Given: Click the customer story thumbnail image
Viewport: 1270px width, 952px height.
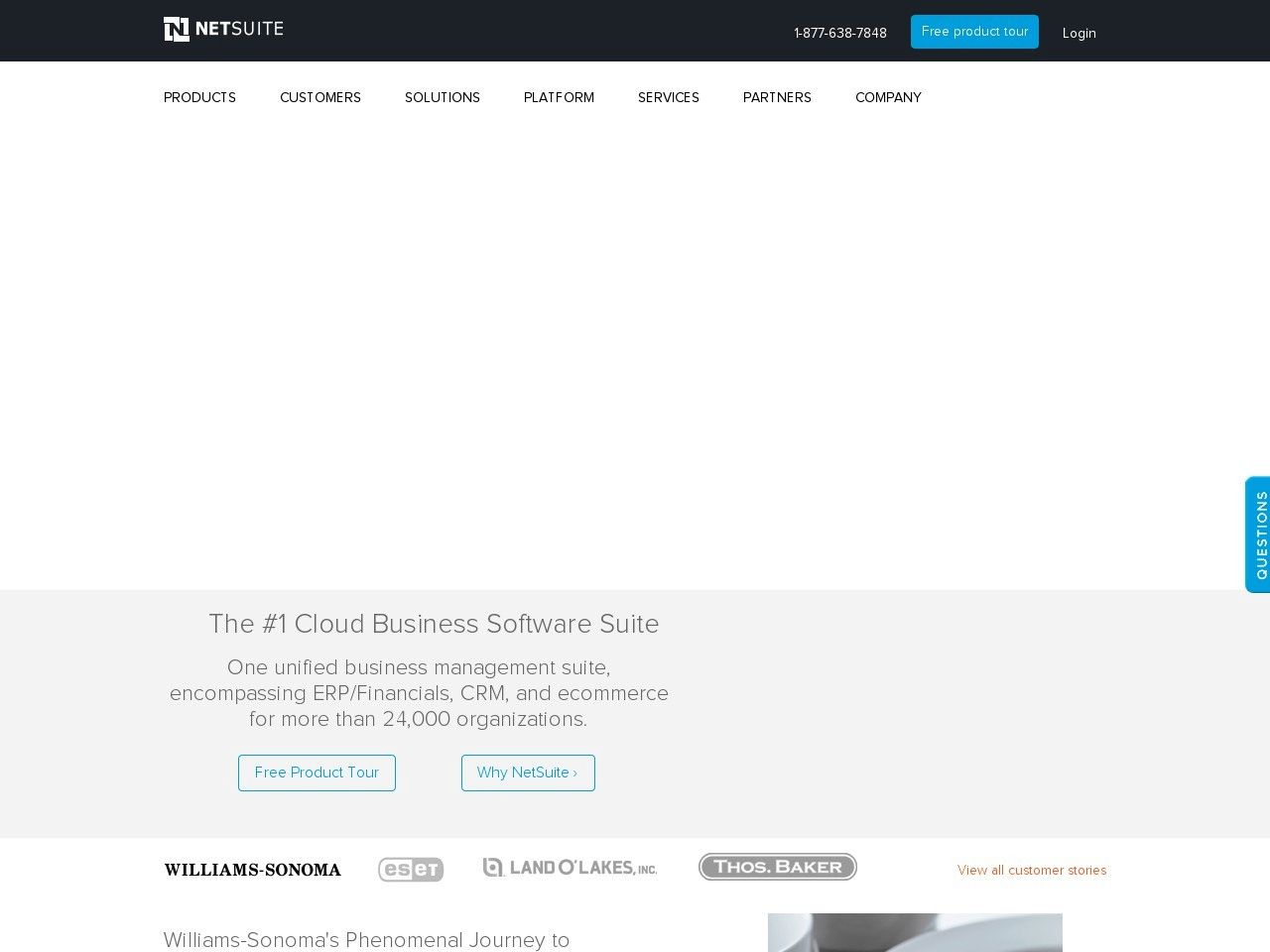Looking at the screenshot, I should 915,932.
